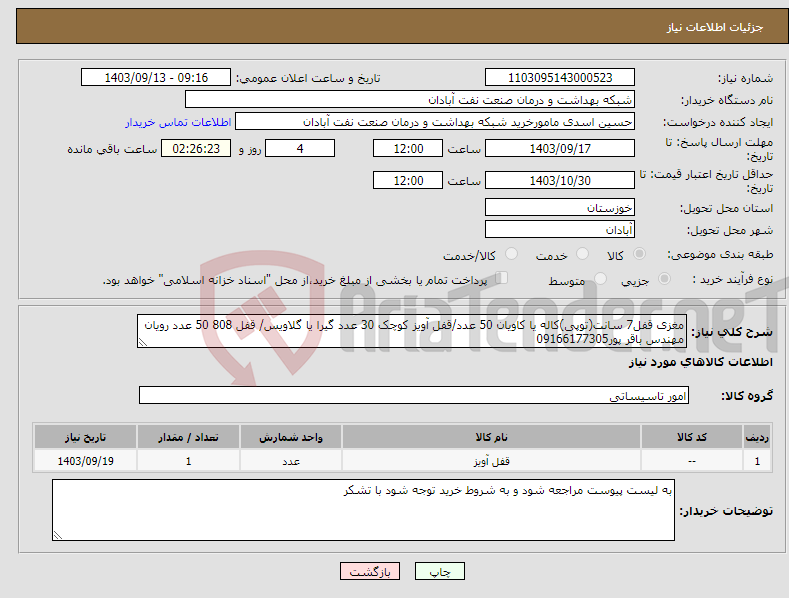
Task: Click the واحد شمارش column header
Action: click(x=291, y=437)
